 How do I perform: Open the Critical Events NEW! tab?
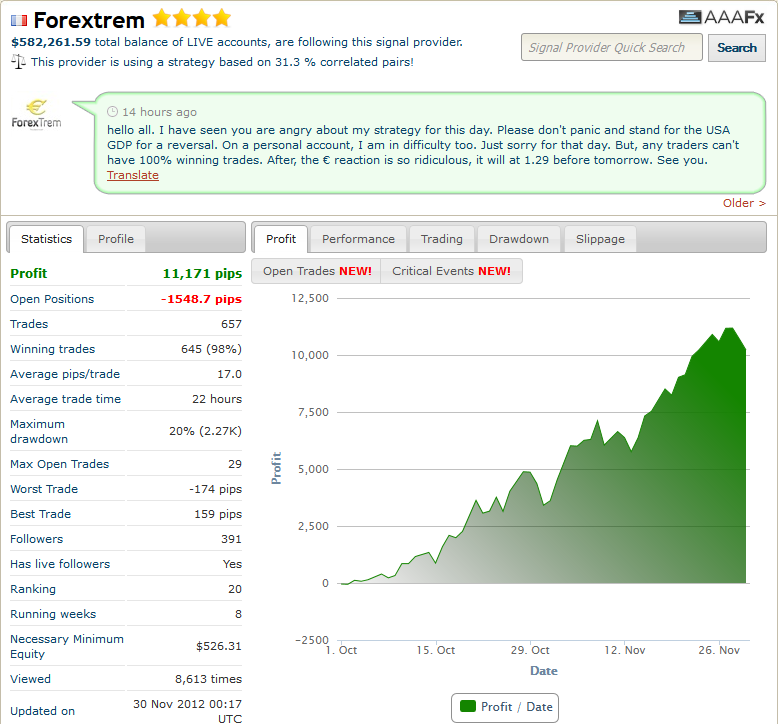pyautogui.click(x=452, y=271)
